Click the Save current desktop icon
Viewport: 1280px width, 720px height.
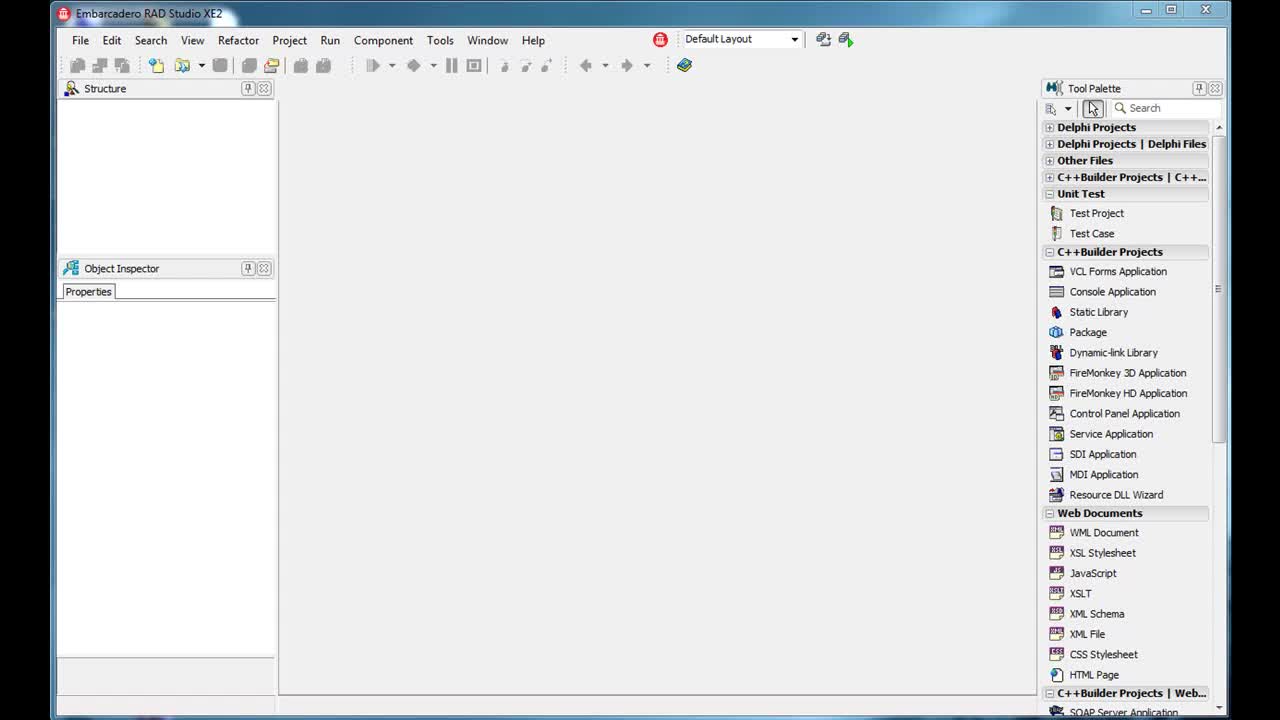[823, 39]
